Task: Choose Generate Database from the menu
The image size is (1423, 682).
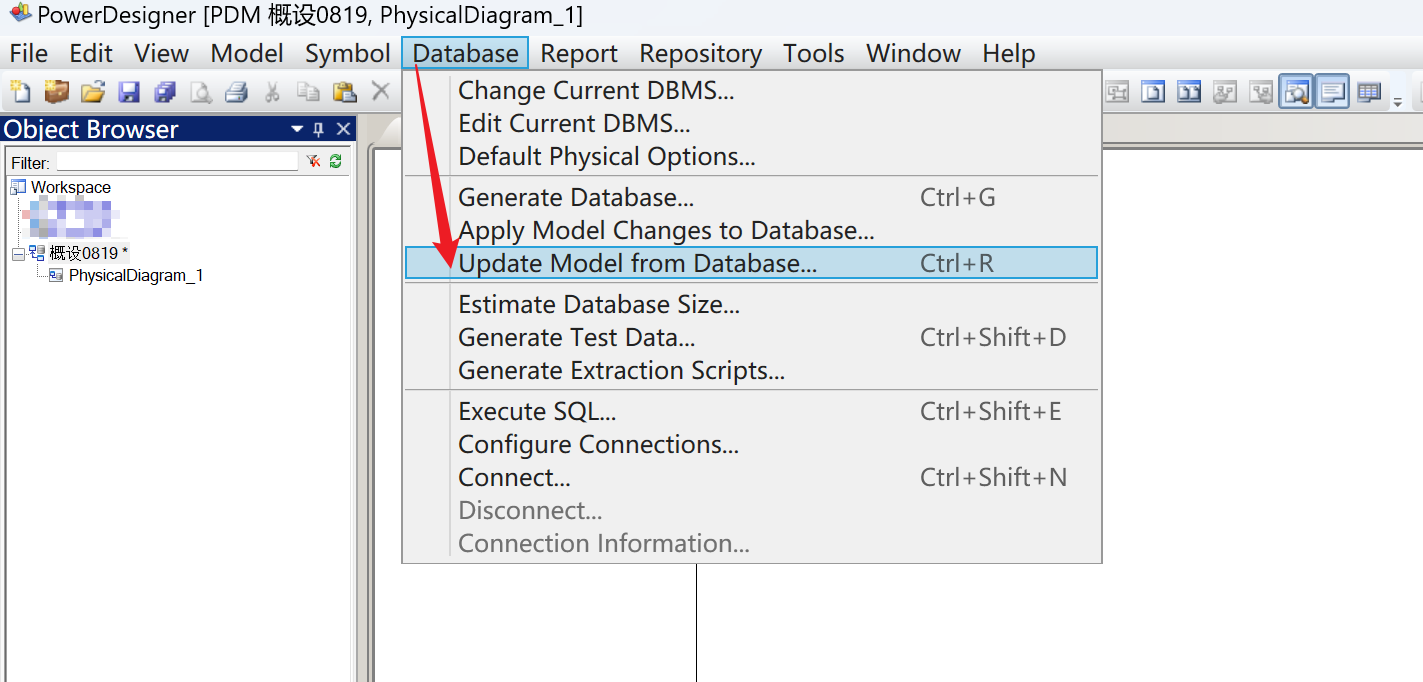Action: tap(575, 197)
